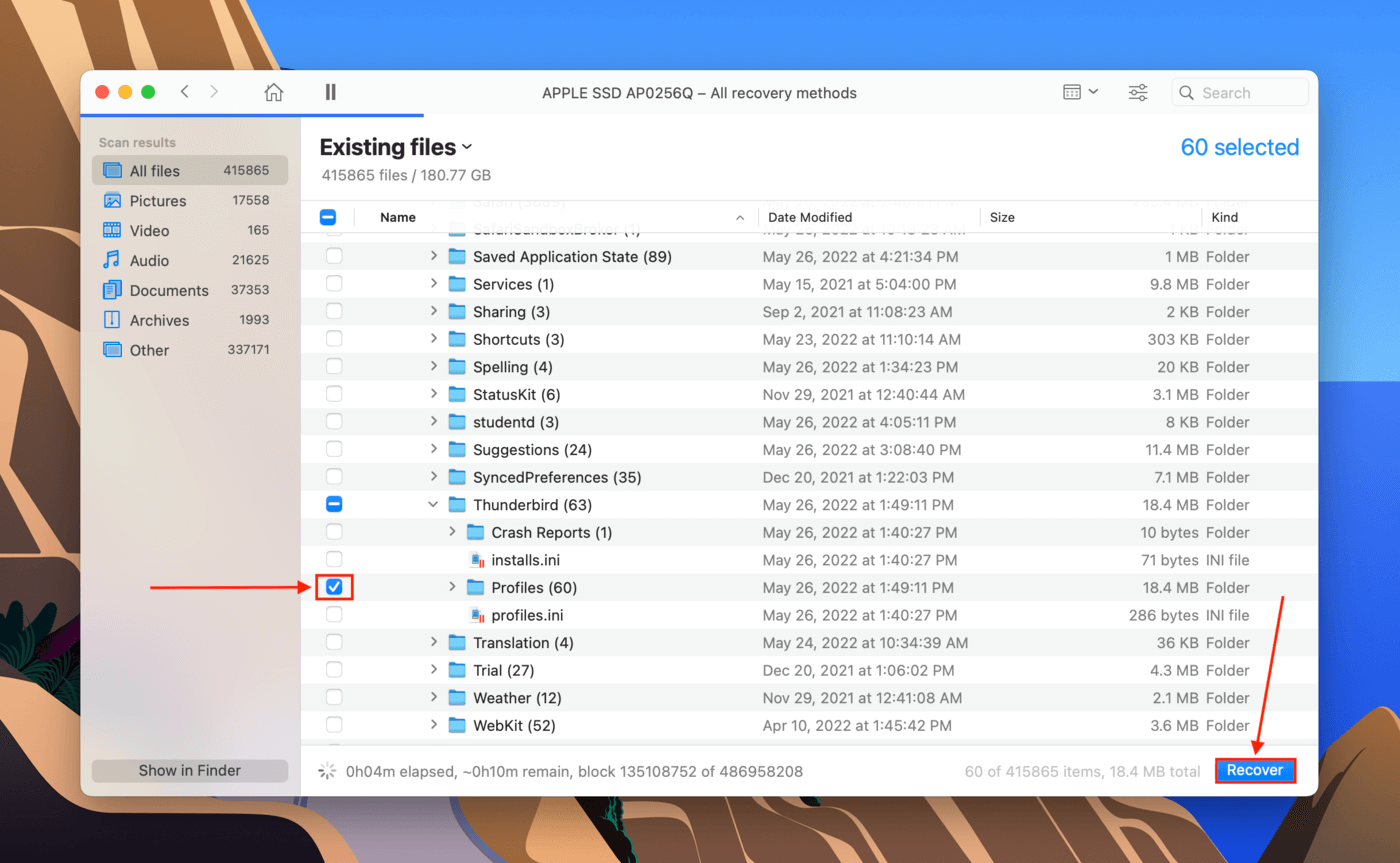The image size is (1400, 863).
Task: Check the Services folder checkbox
Action: pos(334,284)
